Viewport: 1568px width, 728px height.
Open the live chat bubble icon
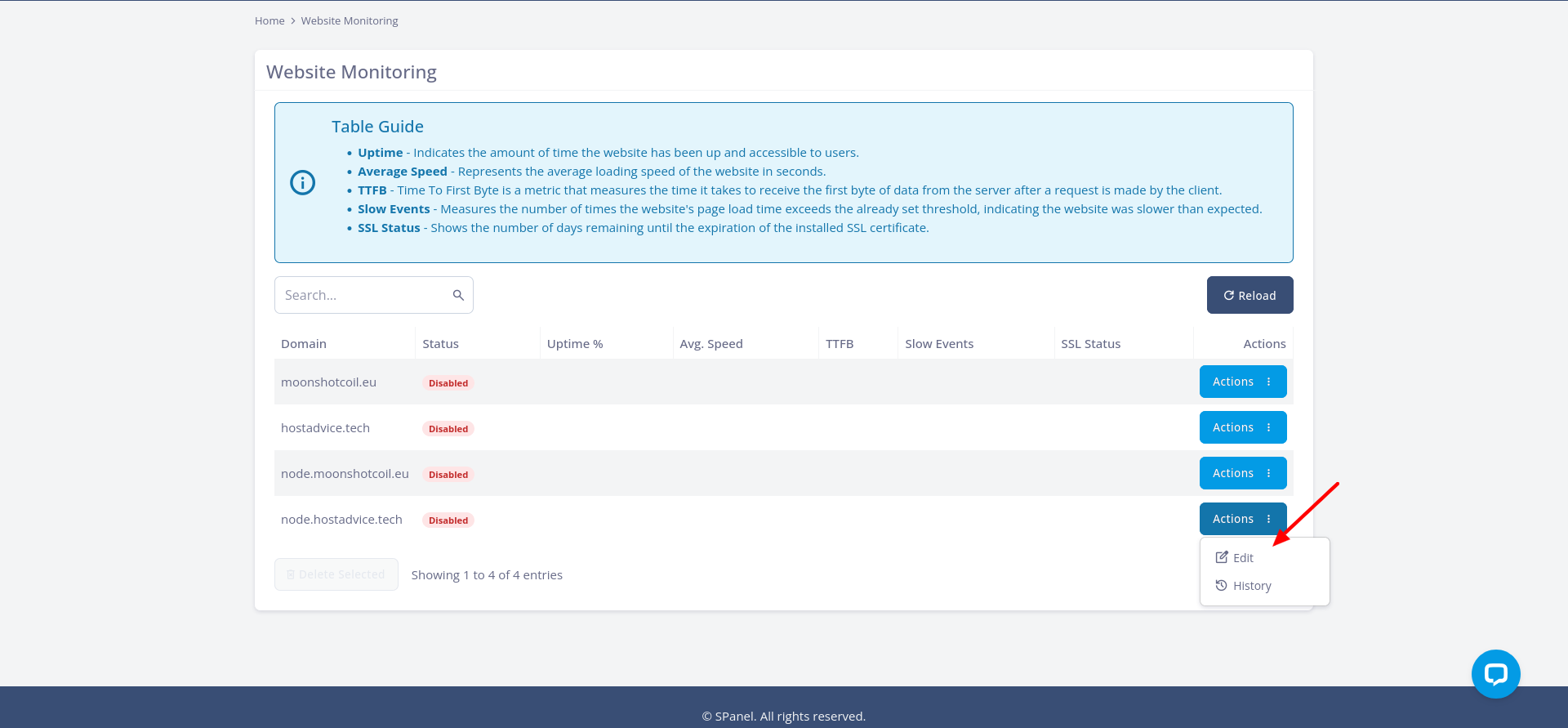tap(1495, 674)
